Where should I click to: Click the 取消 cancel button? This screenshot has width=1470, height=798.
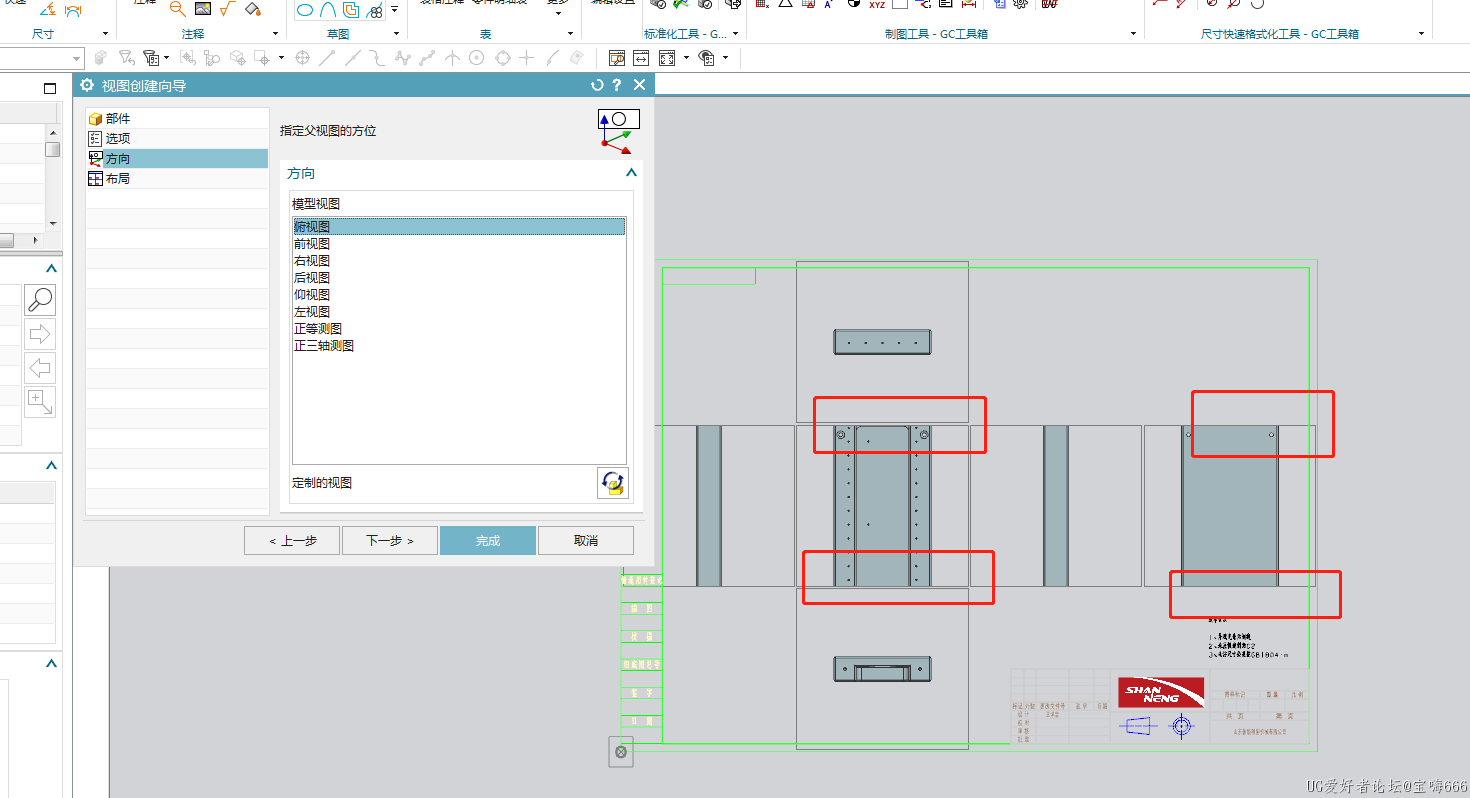click(586, 540)
